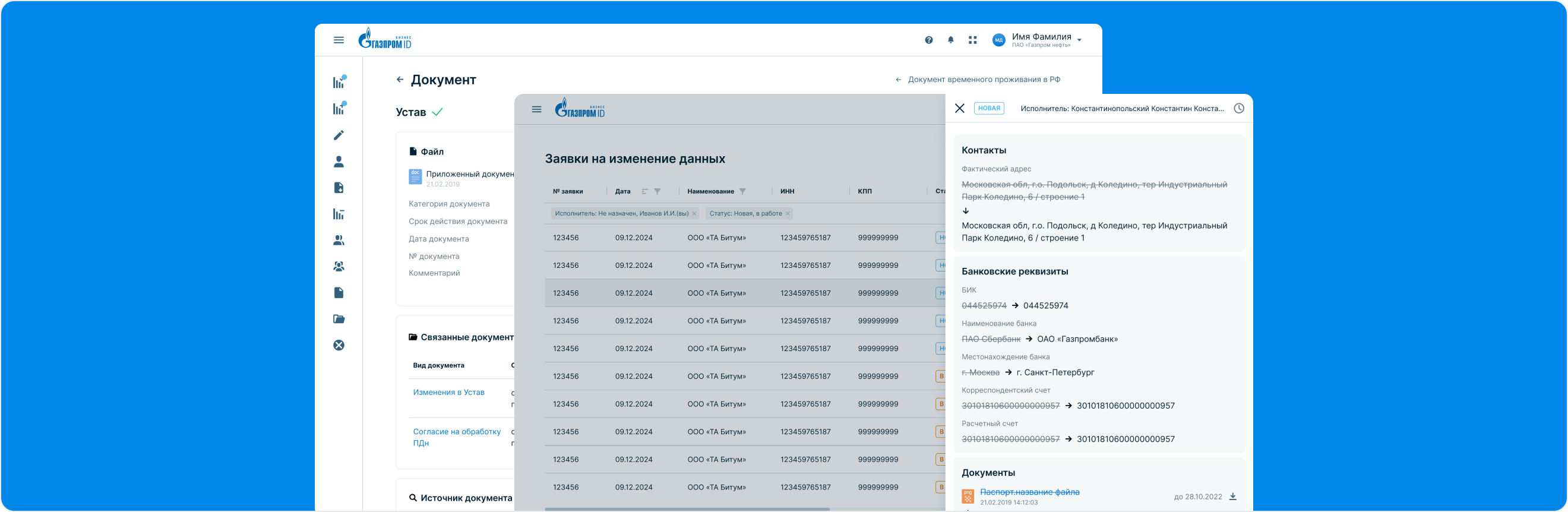Open hamburger menu in Заявки window
The width and height of the screenshot is (1568, 512).
point(536,109)
